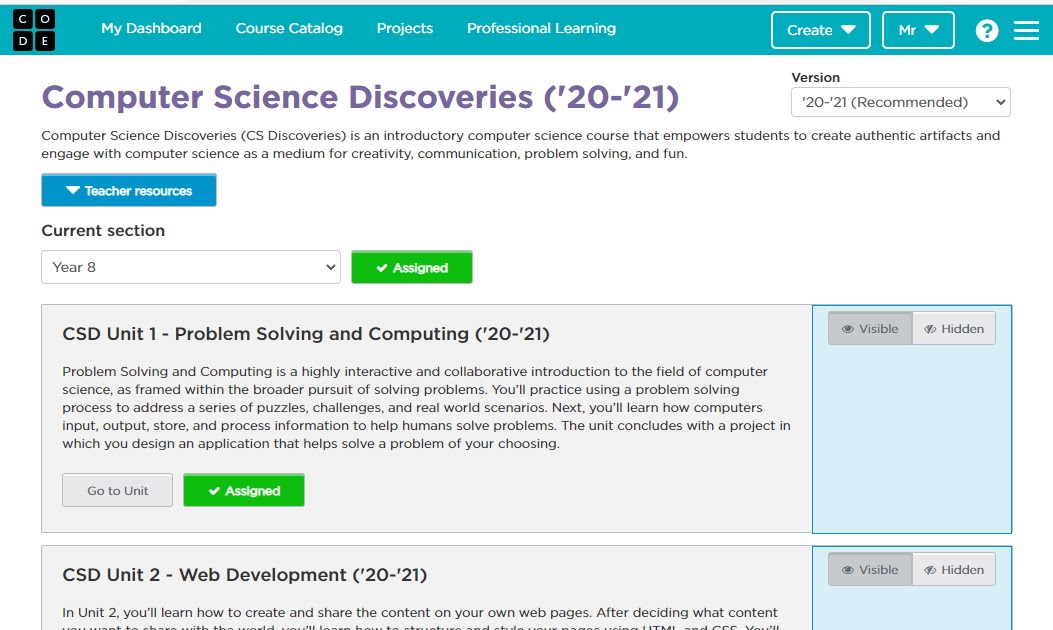
Task: Click crossed-eye icon on Unit 1 Hidden
Action: click(930, 329)
